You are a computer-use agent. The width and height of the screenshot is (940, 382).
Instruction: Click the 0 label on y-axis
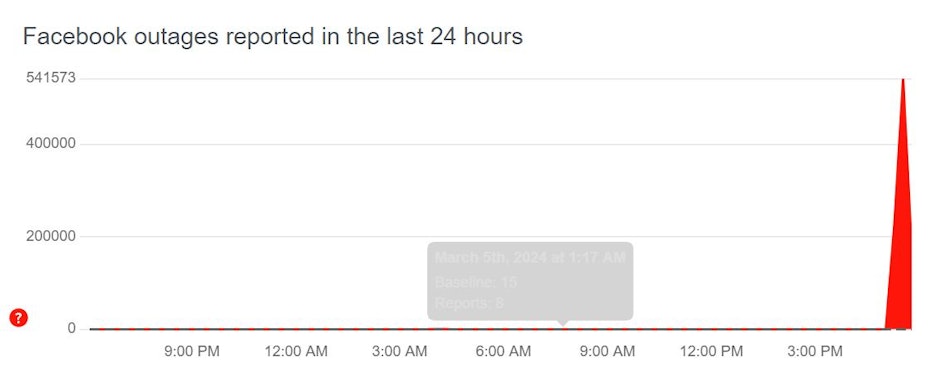point(72,329)
